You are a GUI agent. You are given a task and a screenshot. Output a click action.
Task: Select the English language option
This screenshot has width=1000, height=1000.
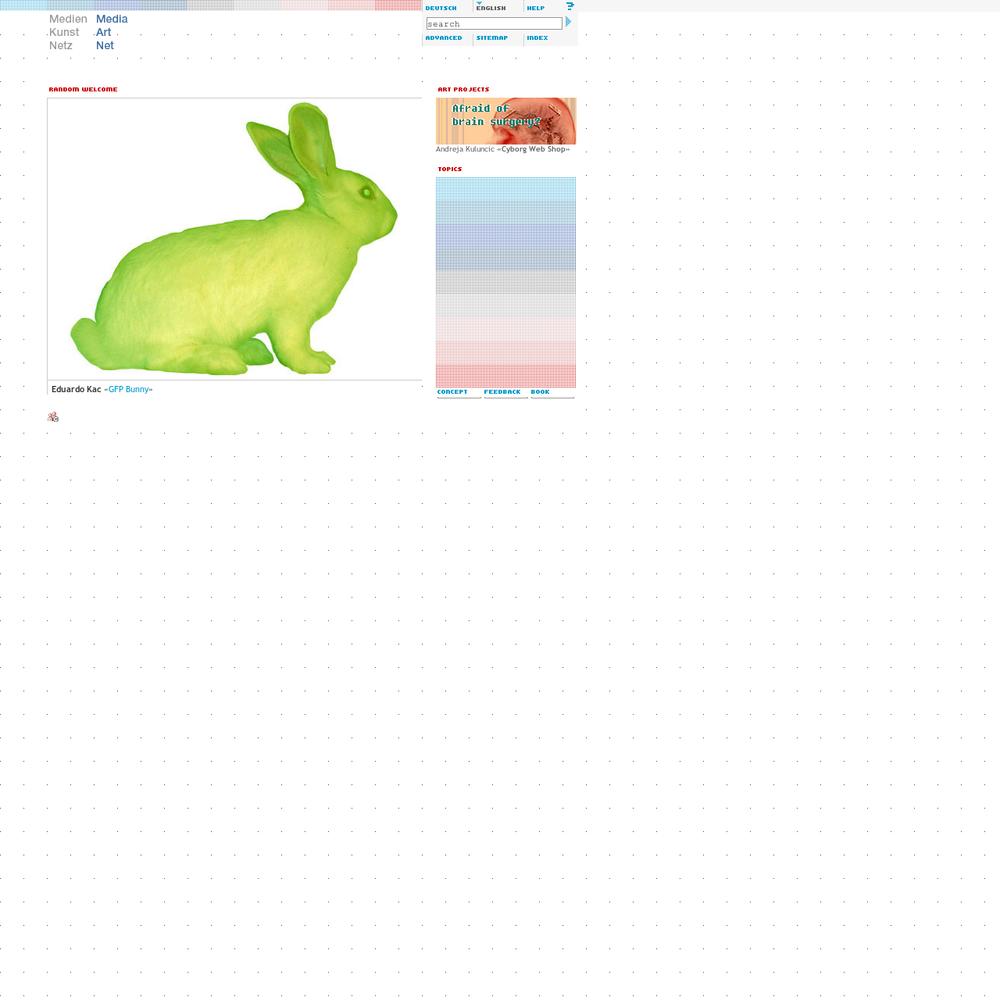point(490,8)
